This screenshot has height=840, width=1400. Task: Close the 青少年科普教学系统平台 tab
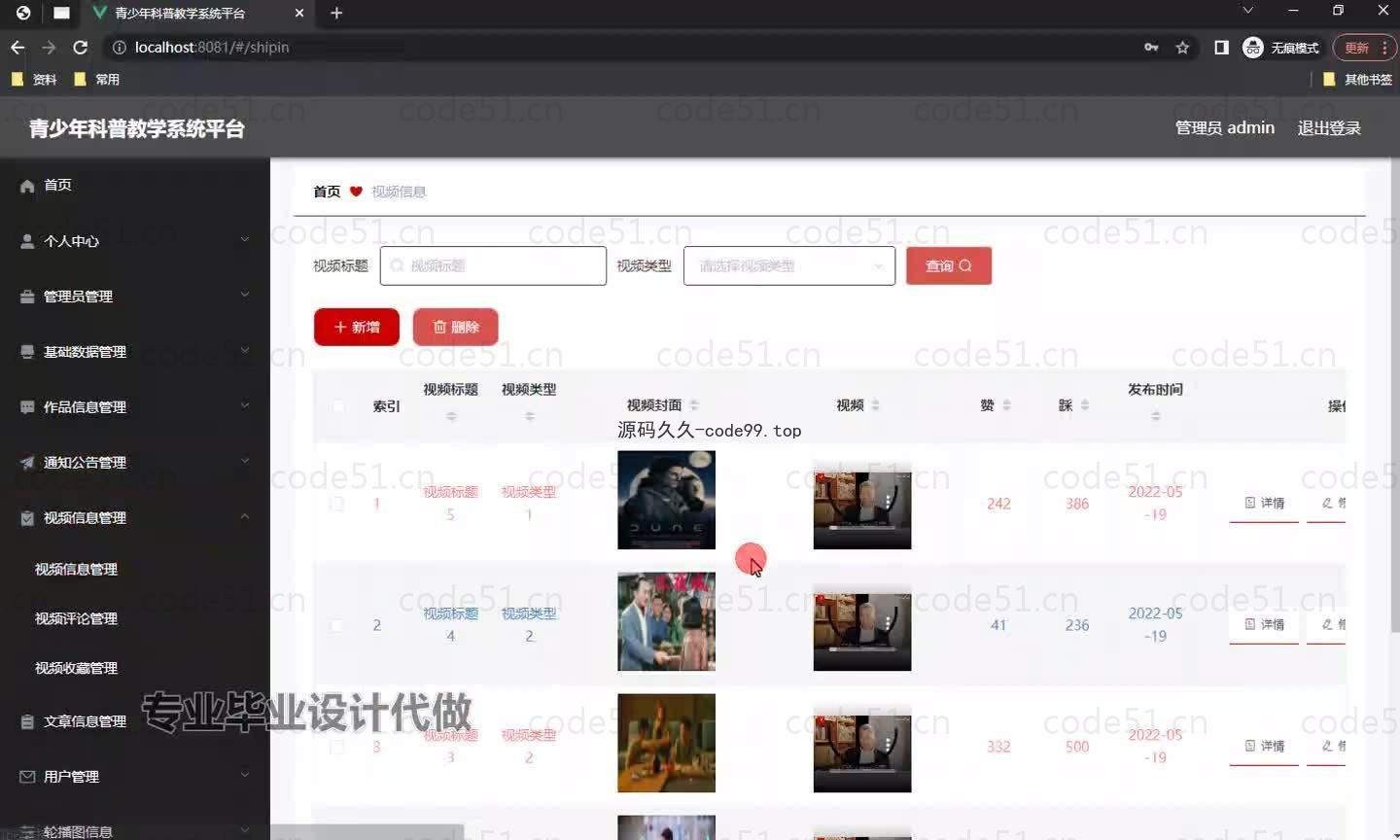299,13
